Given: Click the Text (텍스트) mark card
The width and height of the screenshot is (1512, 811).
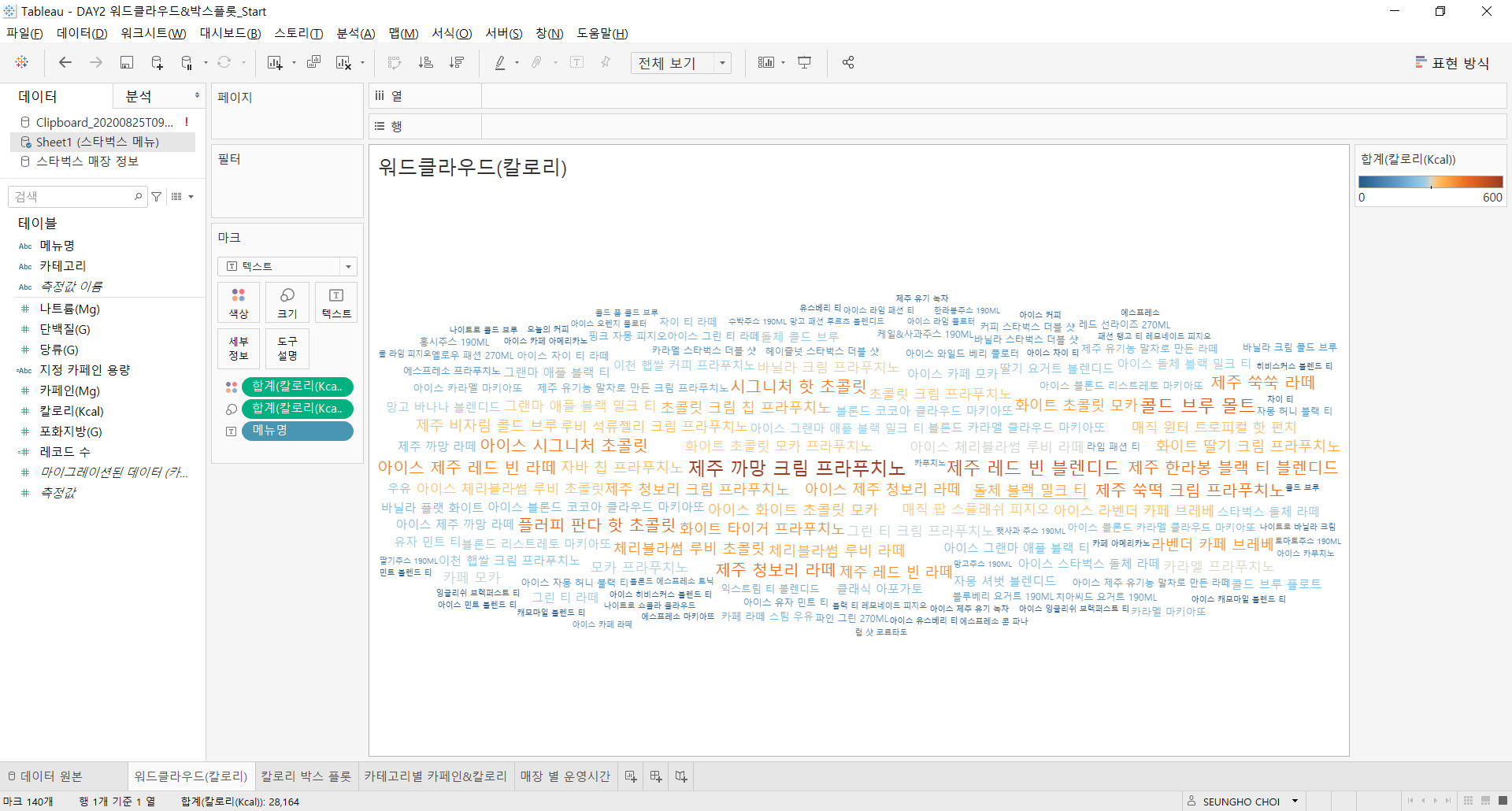Looking at the screenshot, I should point(336,302).
